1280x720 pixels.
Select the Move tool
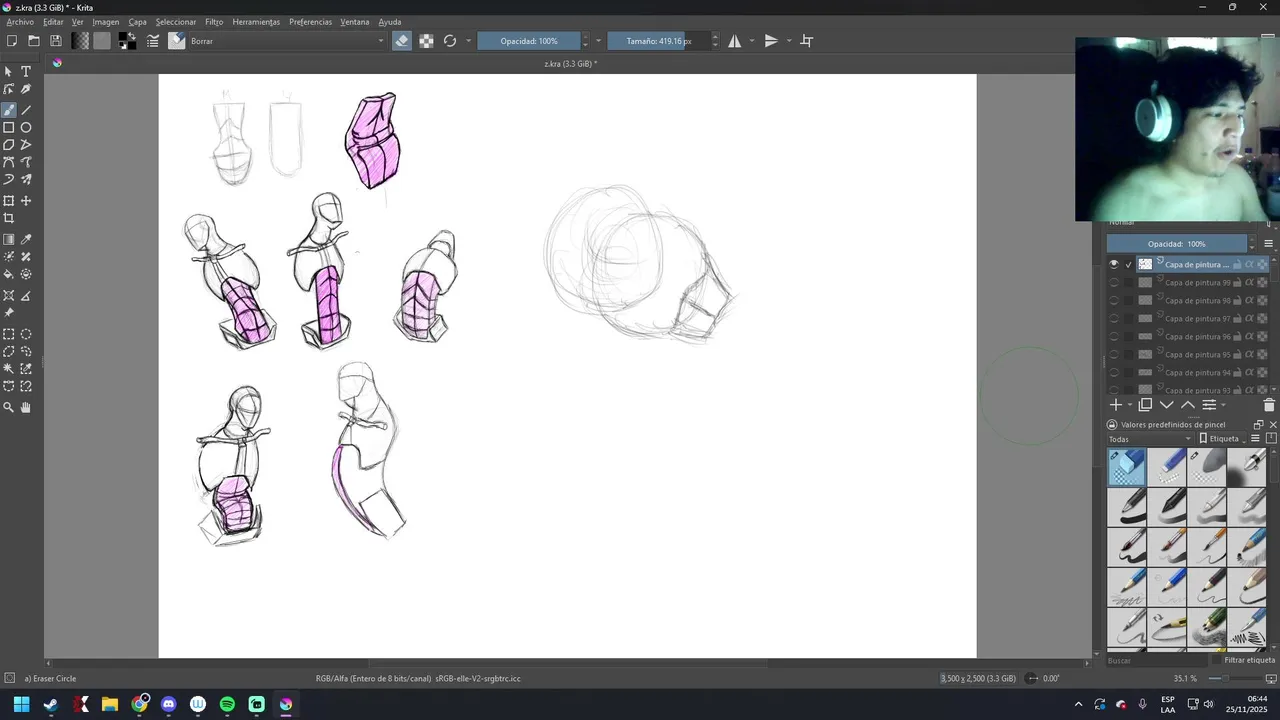(x=26, y=201)
